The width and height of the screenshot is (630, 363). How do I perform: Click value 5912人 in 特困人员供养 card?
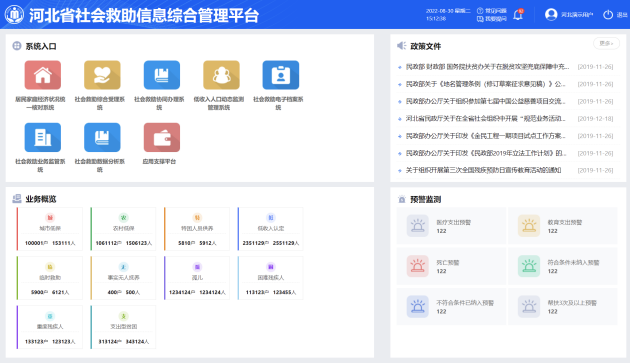[x=208, y=243]
